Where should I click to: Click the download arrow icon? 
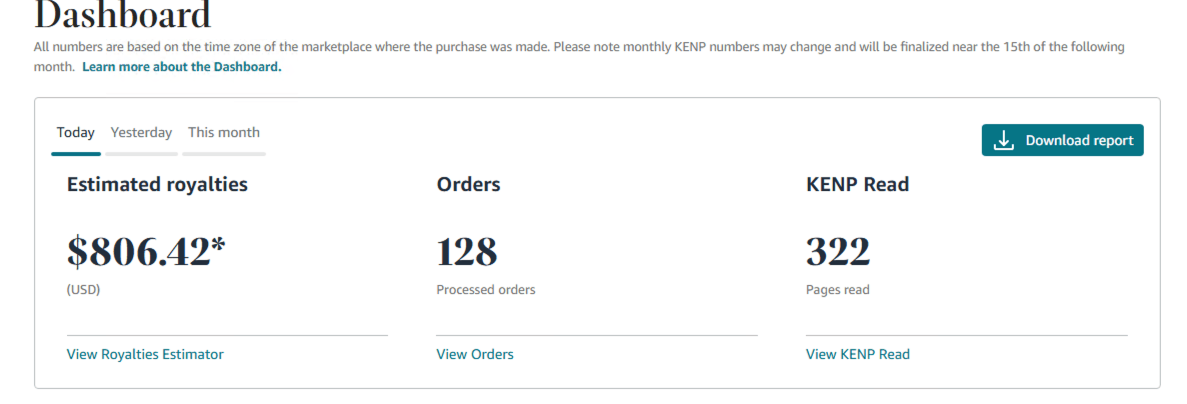pyautogui.click(x=1003, y=141)
